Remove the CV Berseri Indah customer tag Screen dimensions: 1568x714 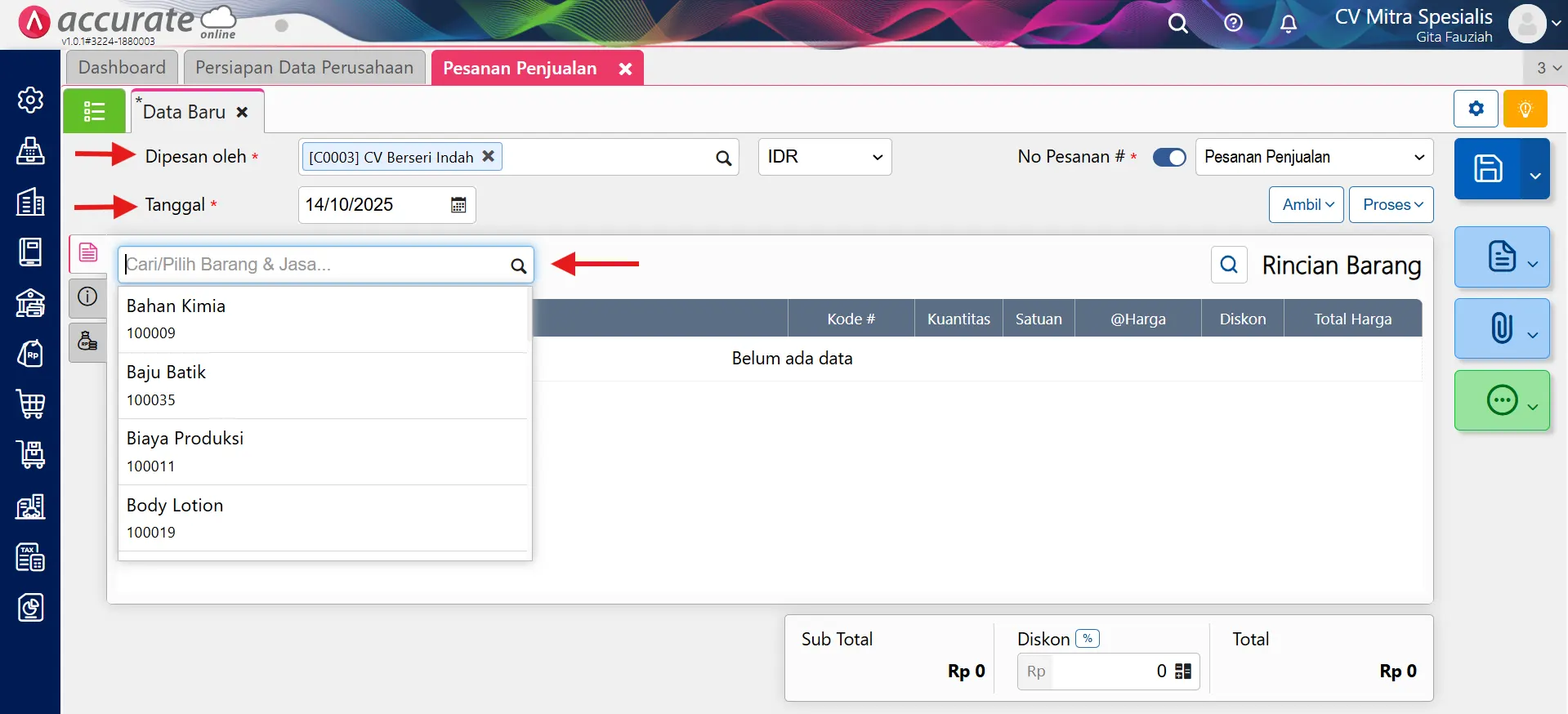coord(488,156)
